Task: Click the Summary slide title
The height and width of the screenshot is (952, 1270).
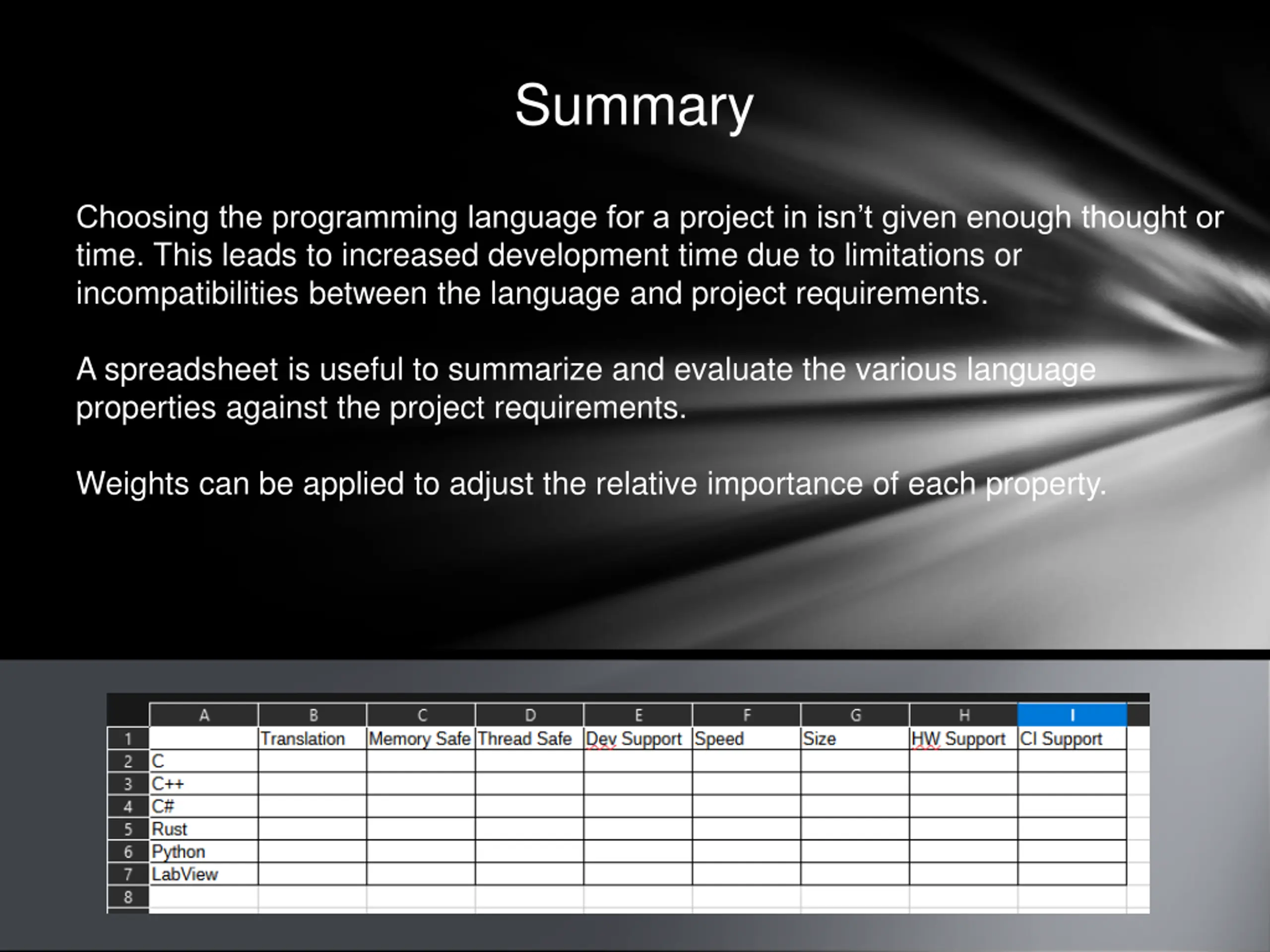Action: (x=634, y=106)
